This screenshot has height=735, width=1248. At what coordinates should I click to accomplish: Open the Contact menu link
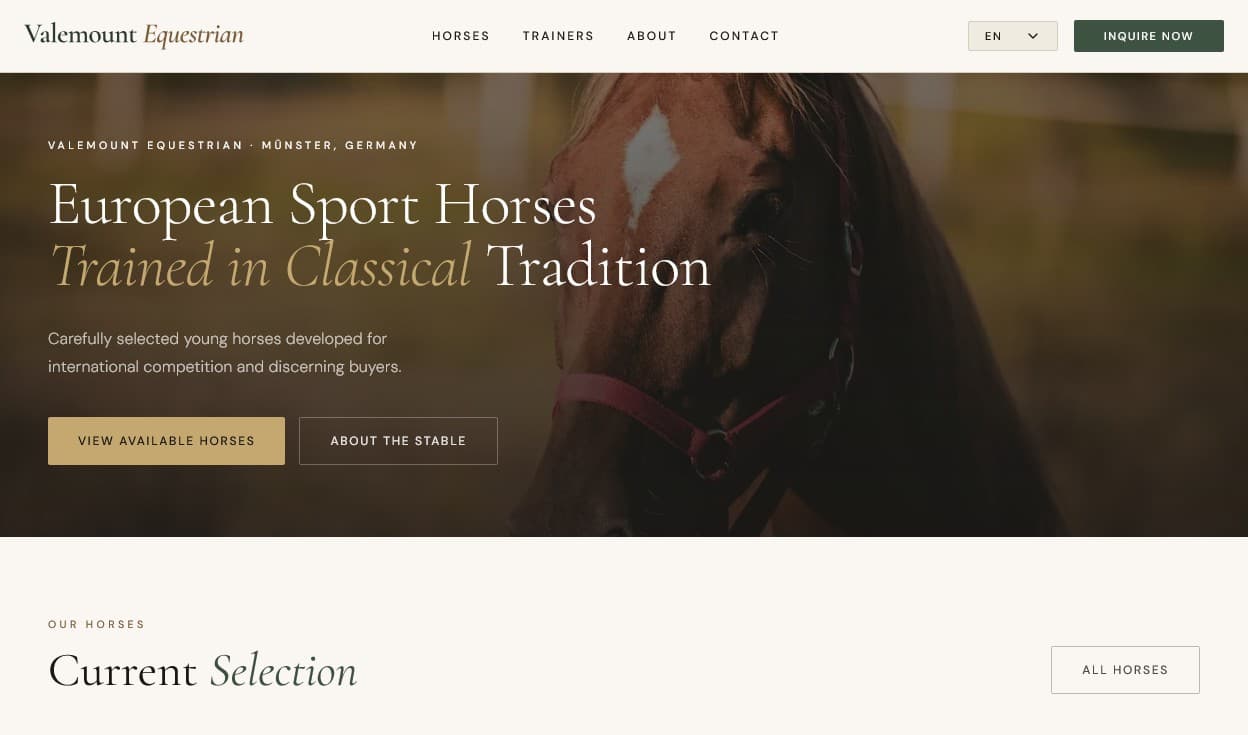click(744, 36)
